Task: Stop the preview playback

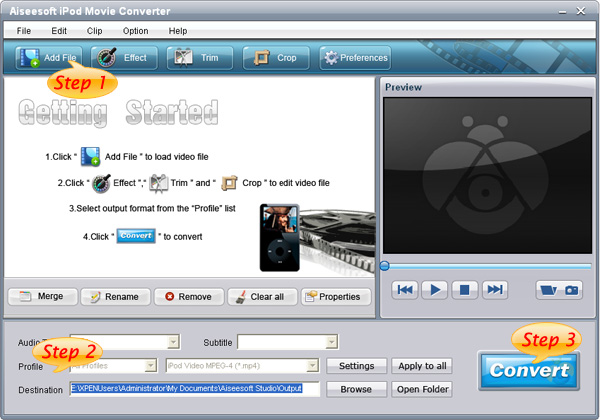Action: (x=465, y=290)
